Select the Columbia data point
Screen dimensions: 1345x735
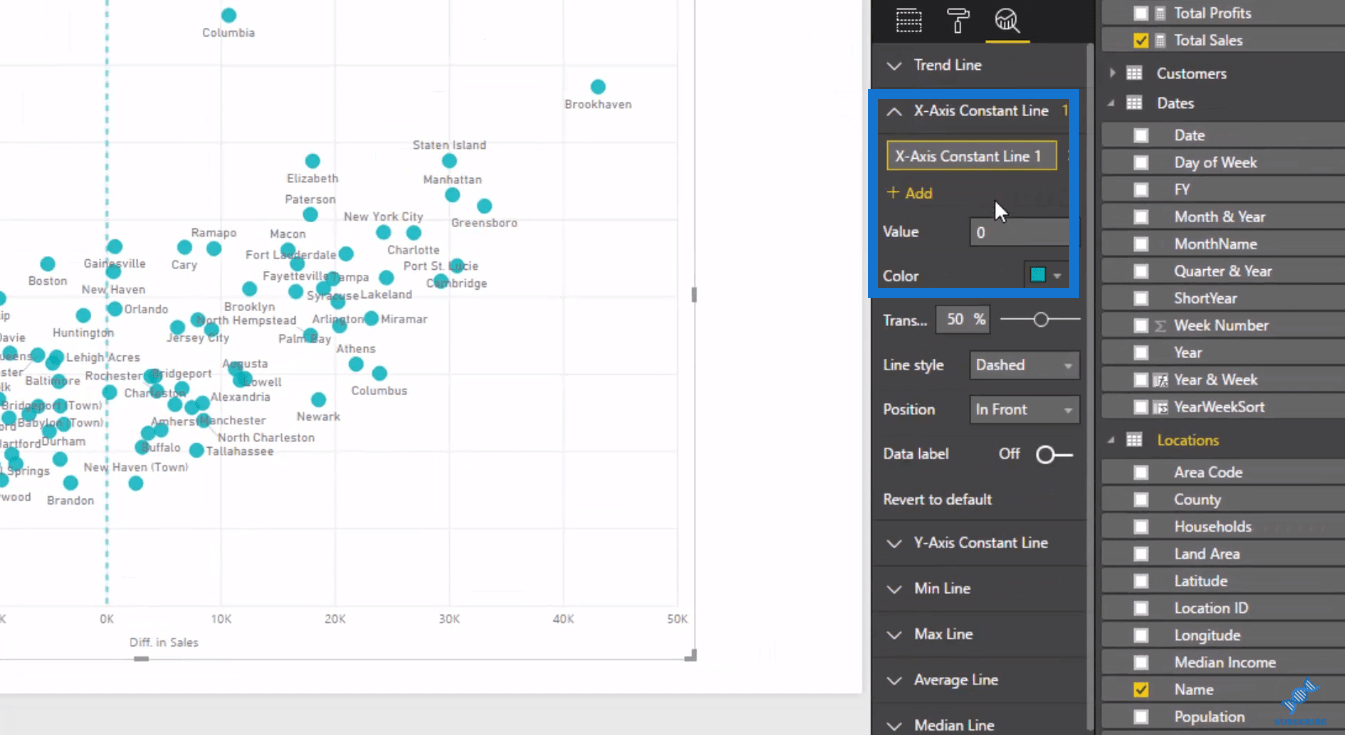229,15
